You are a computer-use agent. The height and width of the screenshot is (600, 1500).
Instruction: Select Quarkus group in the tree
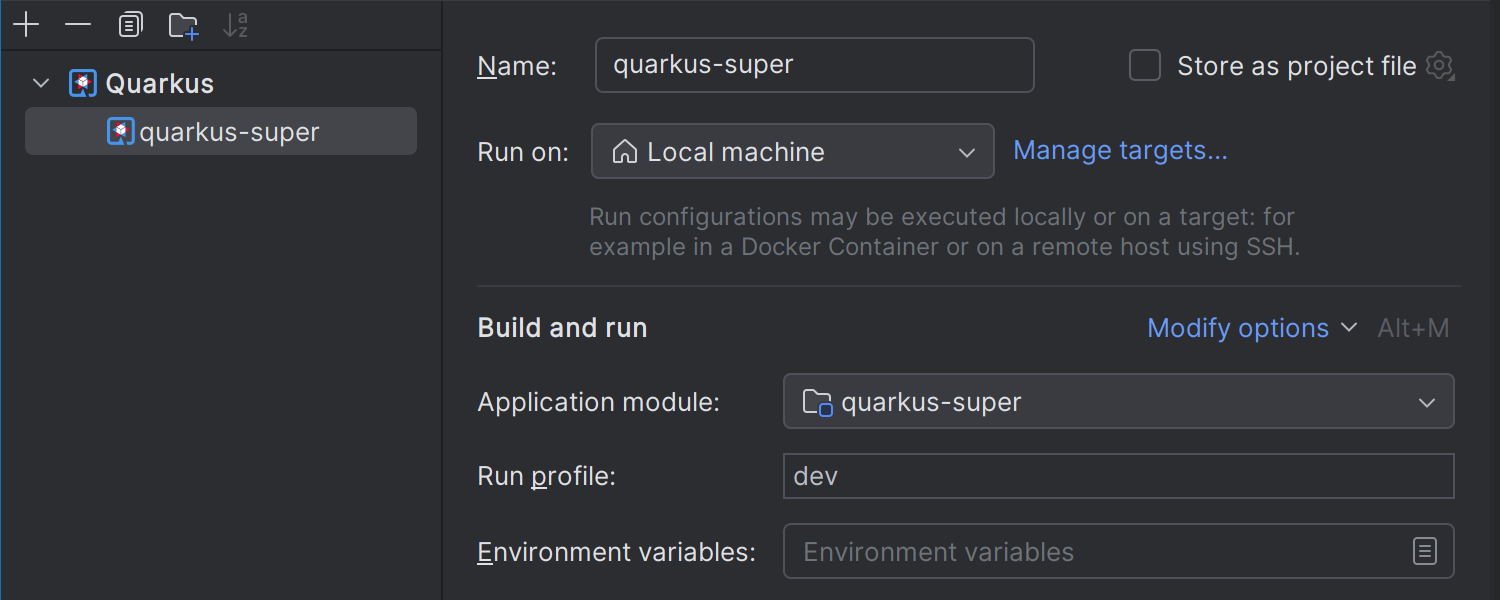click(160, 83)
